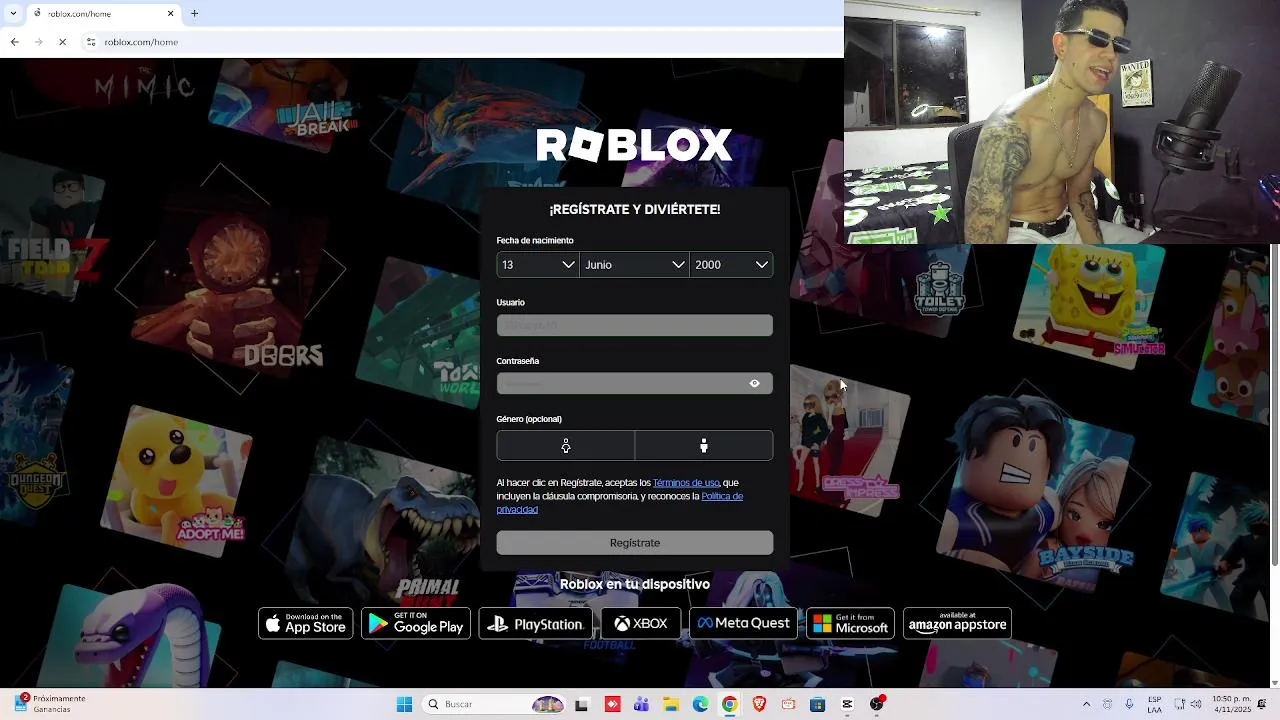Open Microsoft Store from the taskbar
The image size is (1280, 720).
click(x=818, y=705)
